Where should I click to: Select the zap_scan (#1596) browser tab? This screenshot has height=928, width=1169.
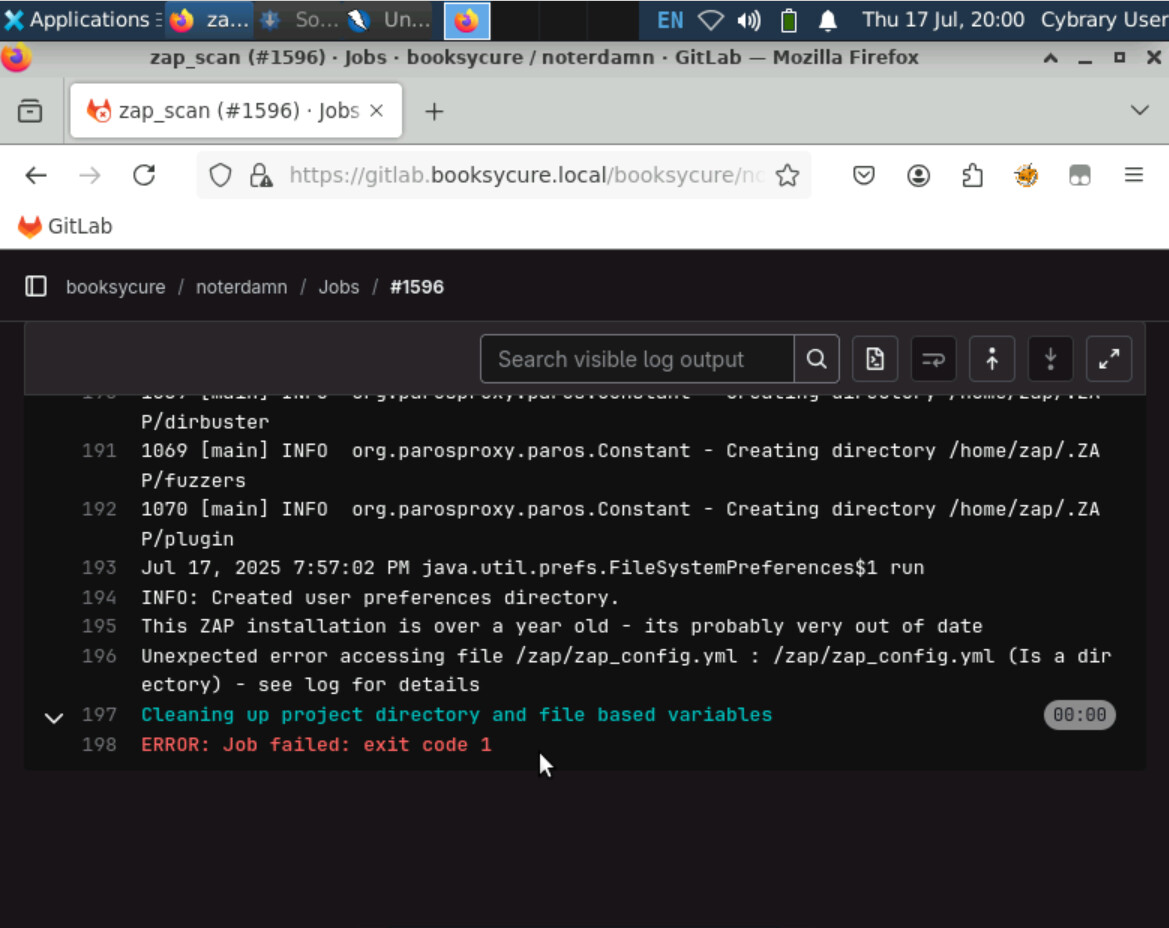237,111
